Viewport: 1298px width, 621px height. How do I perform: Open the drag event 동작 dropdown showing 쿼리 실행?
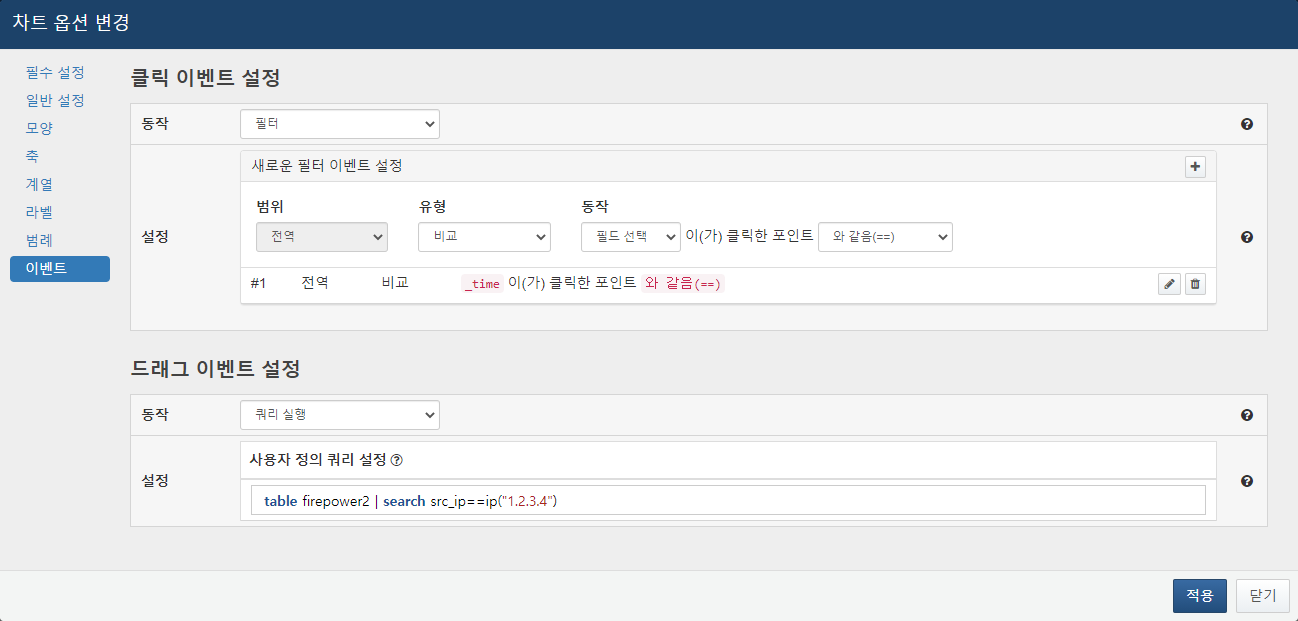click(x=340, y=415)
